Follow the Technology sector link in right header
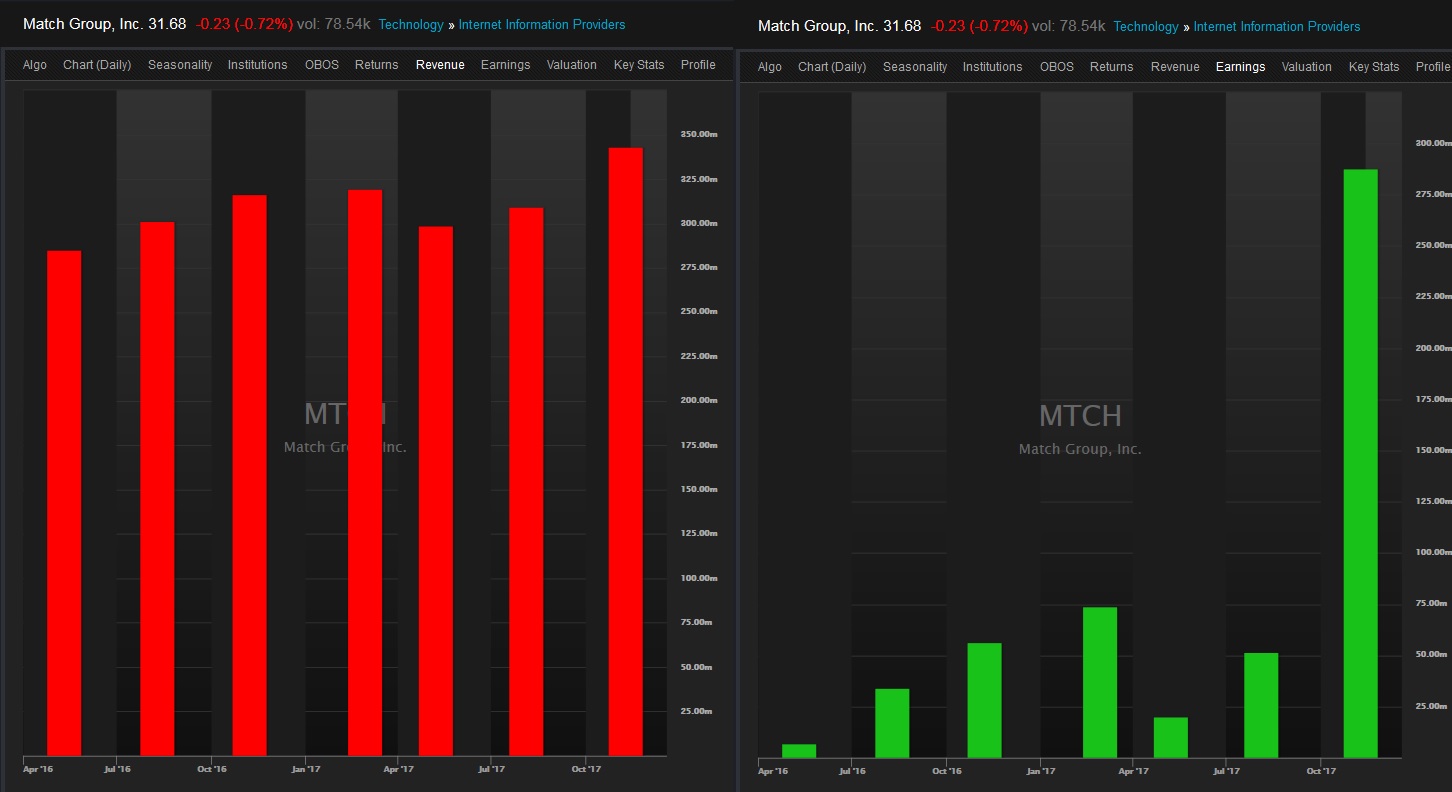The height and width of the screenshot is (792, 1452). pyautogui.click(x=1146, y=26)
